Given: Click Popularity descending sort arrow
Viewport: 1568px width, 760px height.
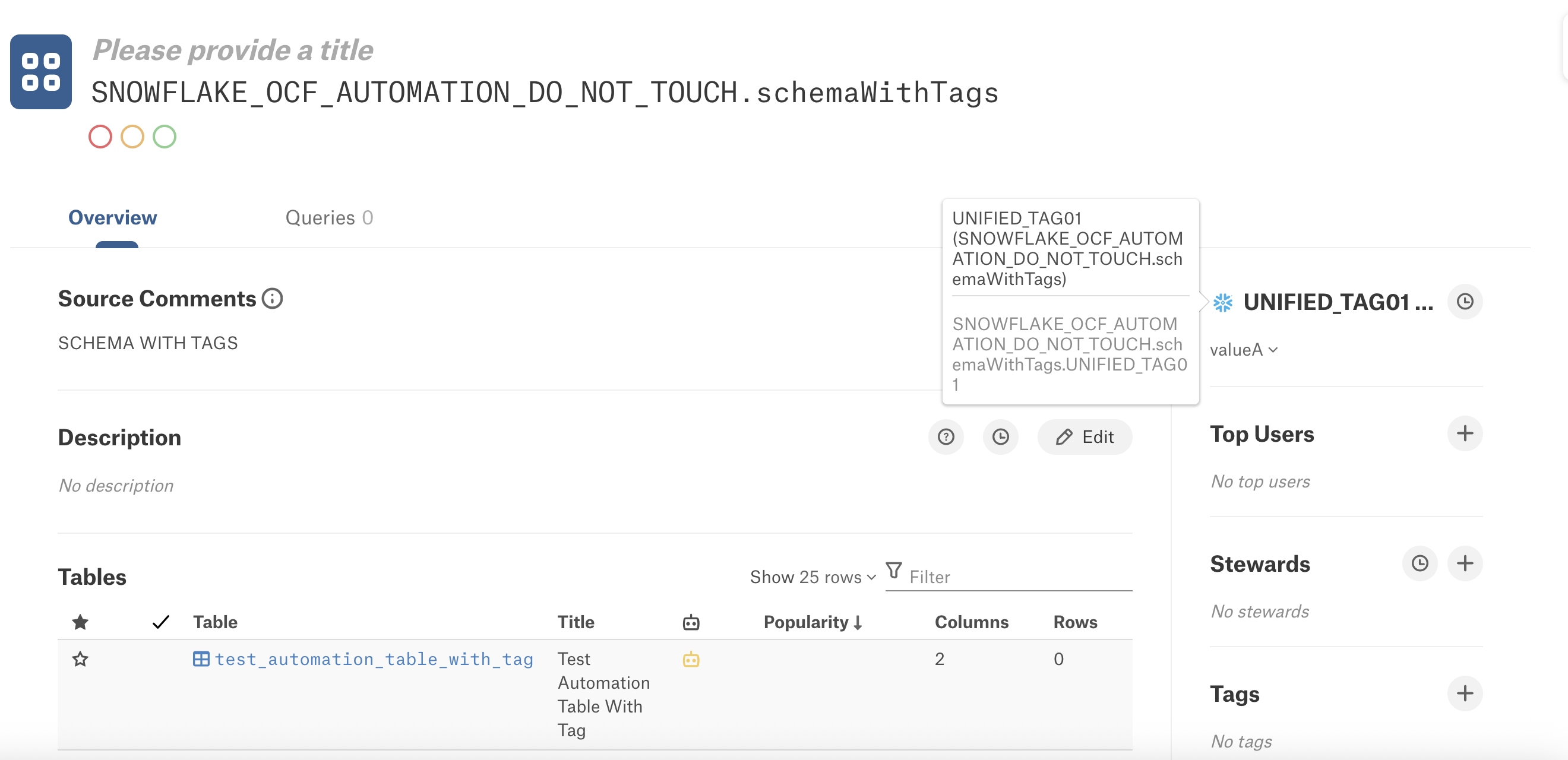Looking at the screenshot, I should tap(858, 622).
